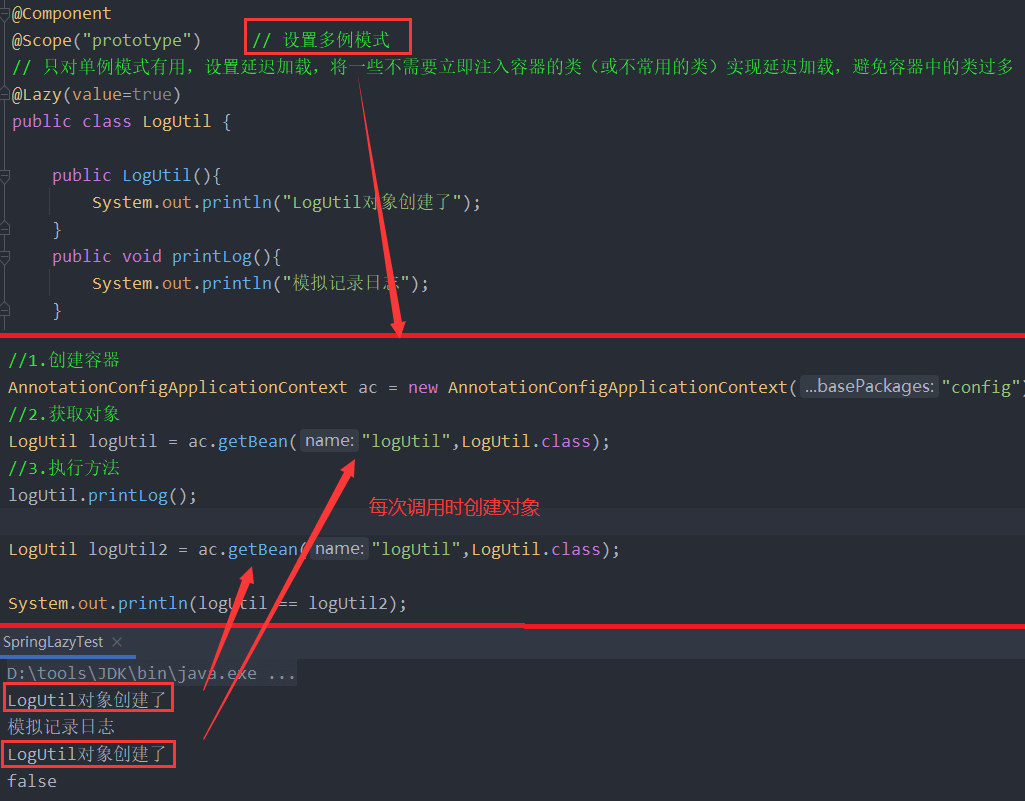The height and width of the screenshot is (801, 1025).
Task: Click the //3.执行方法 comment
Action: [63, 468]
